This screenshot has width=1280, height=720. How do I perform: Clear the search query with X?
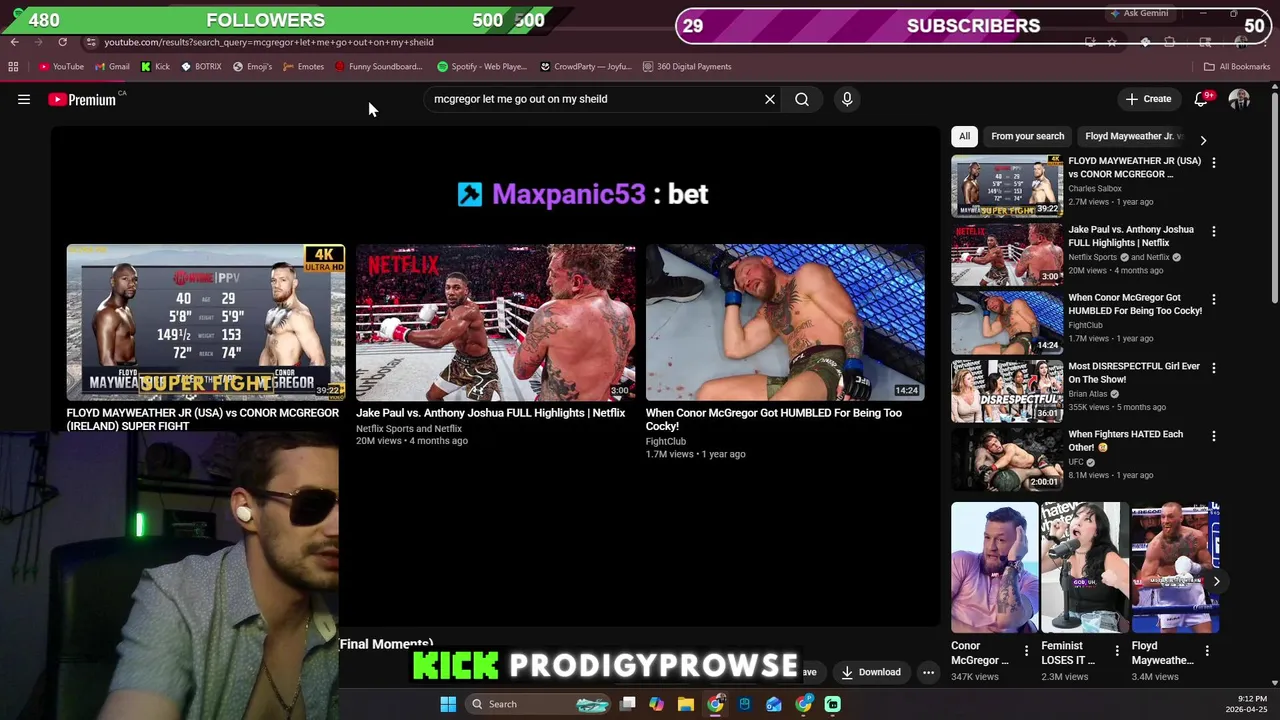tap(770, 99)
